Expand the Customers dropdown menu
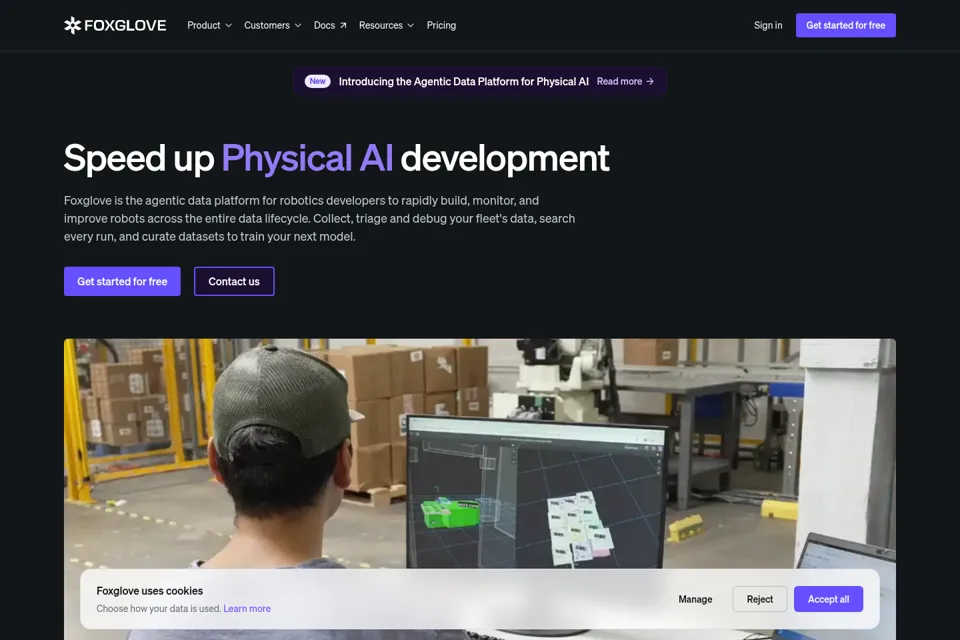Image resolution: width=960 pixels, height=640 pixels. [272, 25]
